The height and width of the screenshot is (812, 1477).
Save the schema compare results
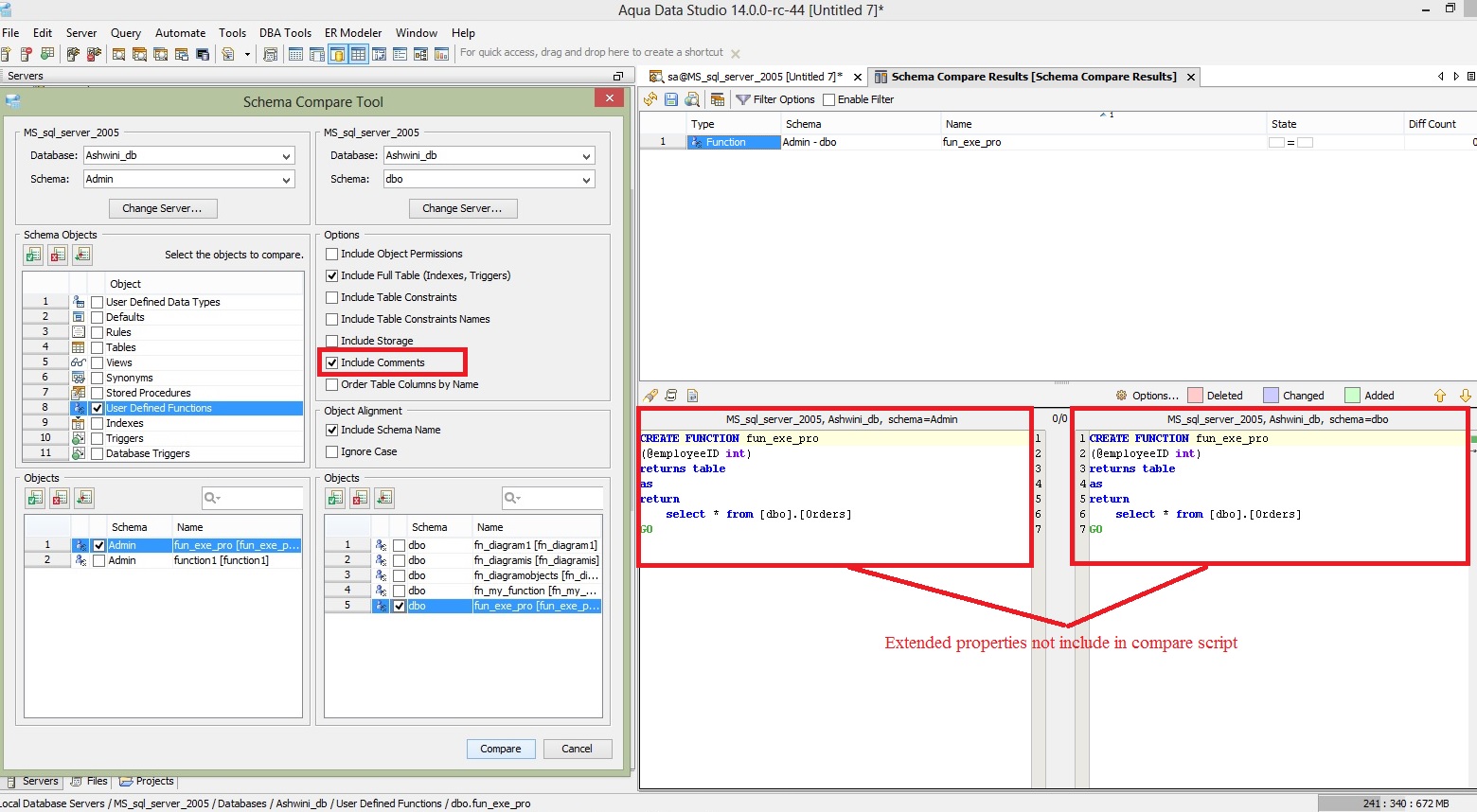[671, 99]
